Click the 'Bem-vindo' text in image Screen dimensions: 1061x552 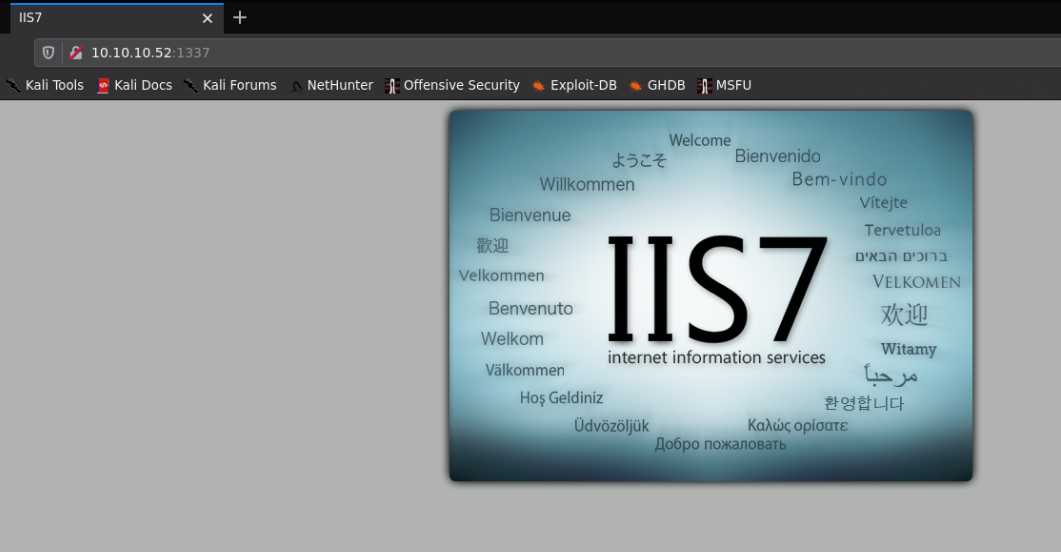tap(839, 179)
